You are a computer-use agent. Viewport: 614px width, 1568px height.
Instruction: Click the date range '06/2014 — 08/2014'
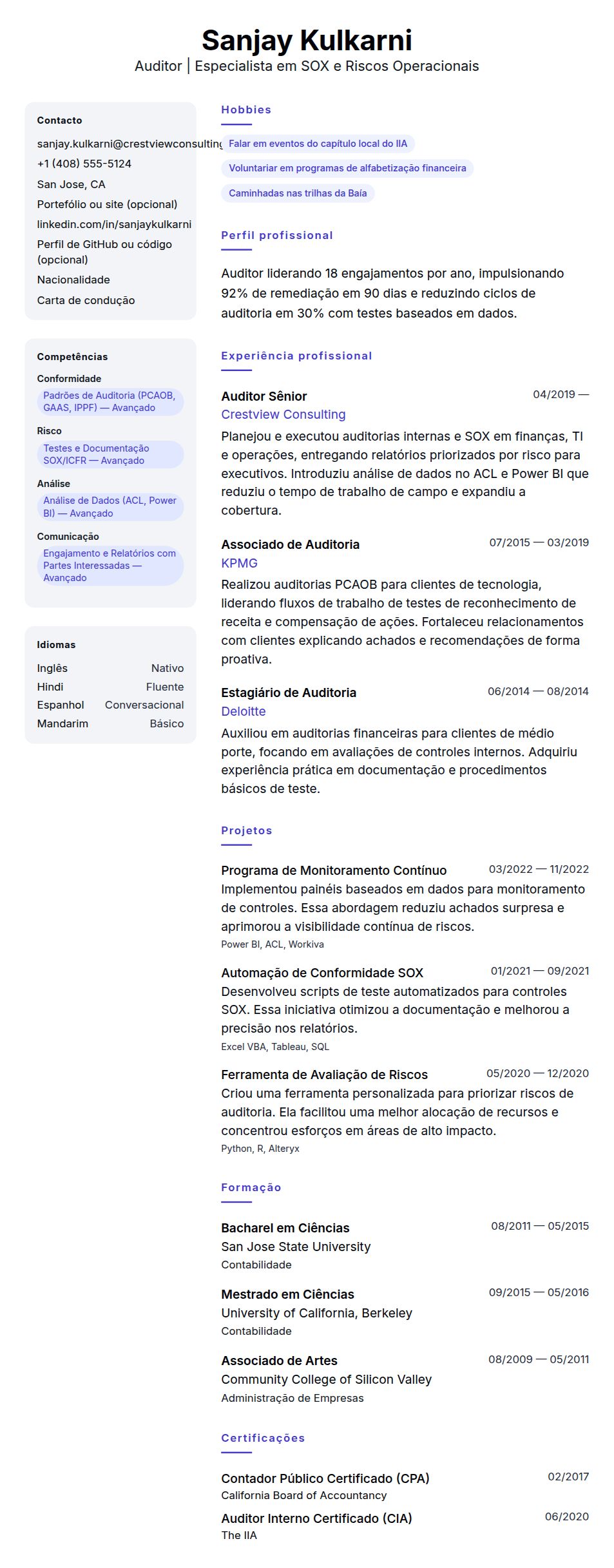click(539, 691)
